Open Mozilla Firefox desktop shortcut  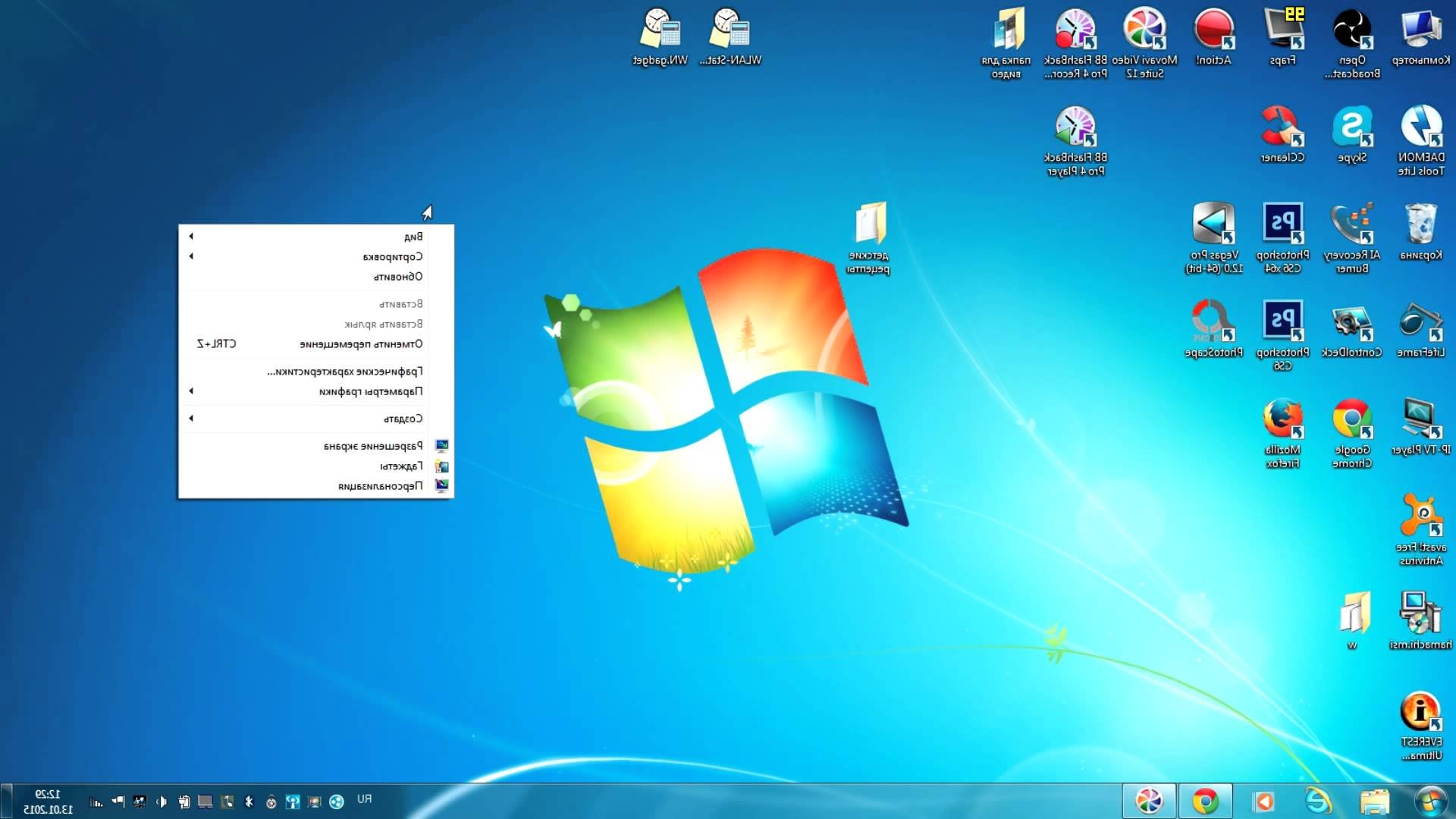pyautogui.click(x=1282, y=433)
